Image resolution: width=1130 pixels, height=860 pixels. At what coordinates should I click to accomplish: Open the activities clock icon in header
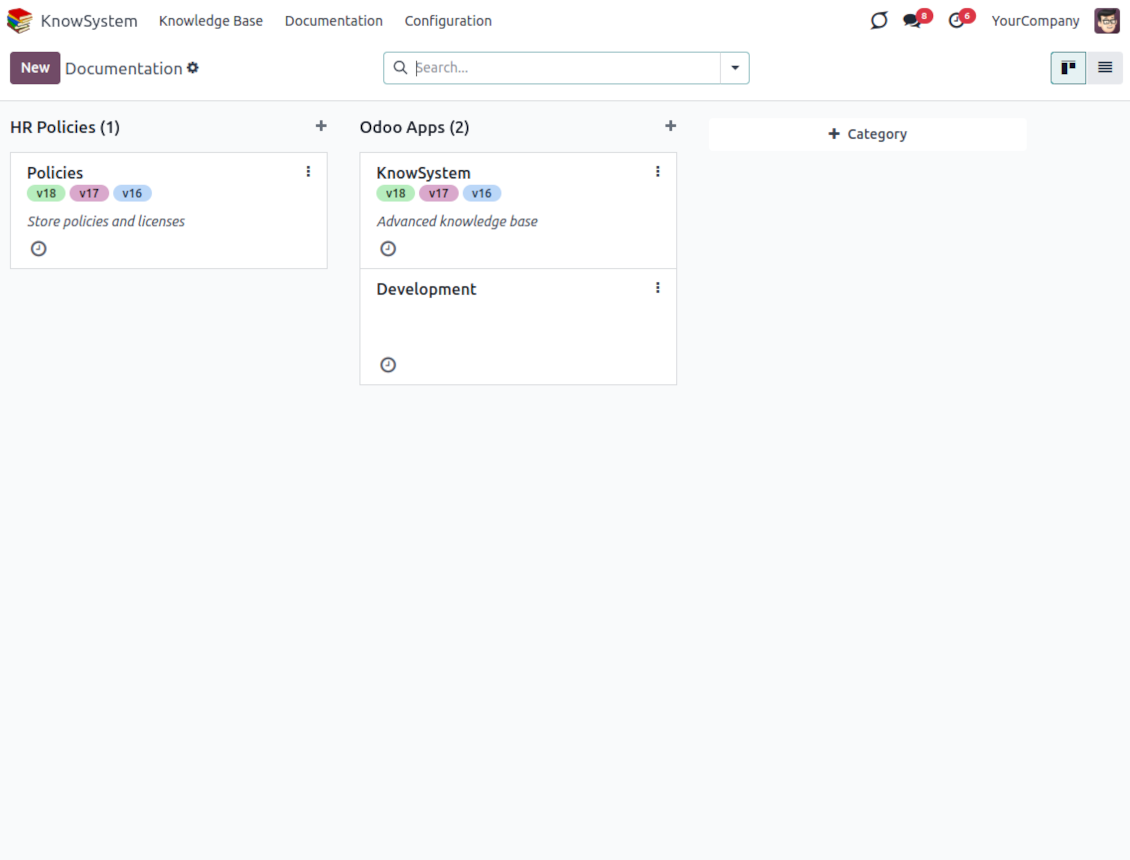pos(957,21)
